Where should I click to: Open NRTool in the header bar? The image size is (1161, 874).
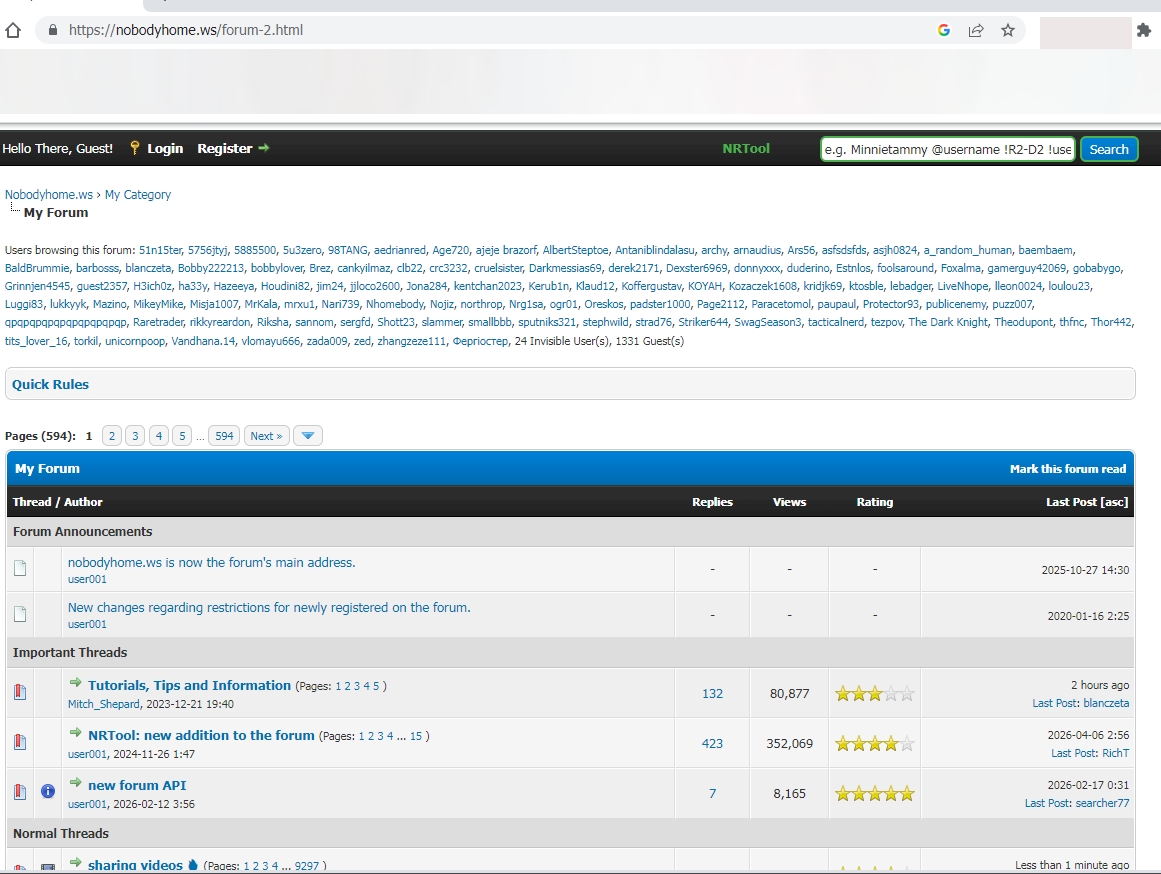[x=746, y=148]
